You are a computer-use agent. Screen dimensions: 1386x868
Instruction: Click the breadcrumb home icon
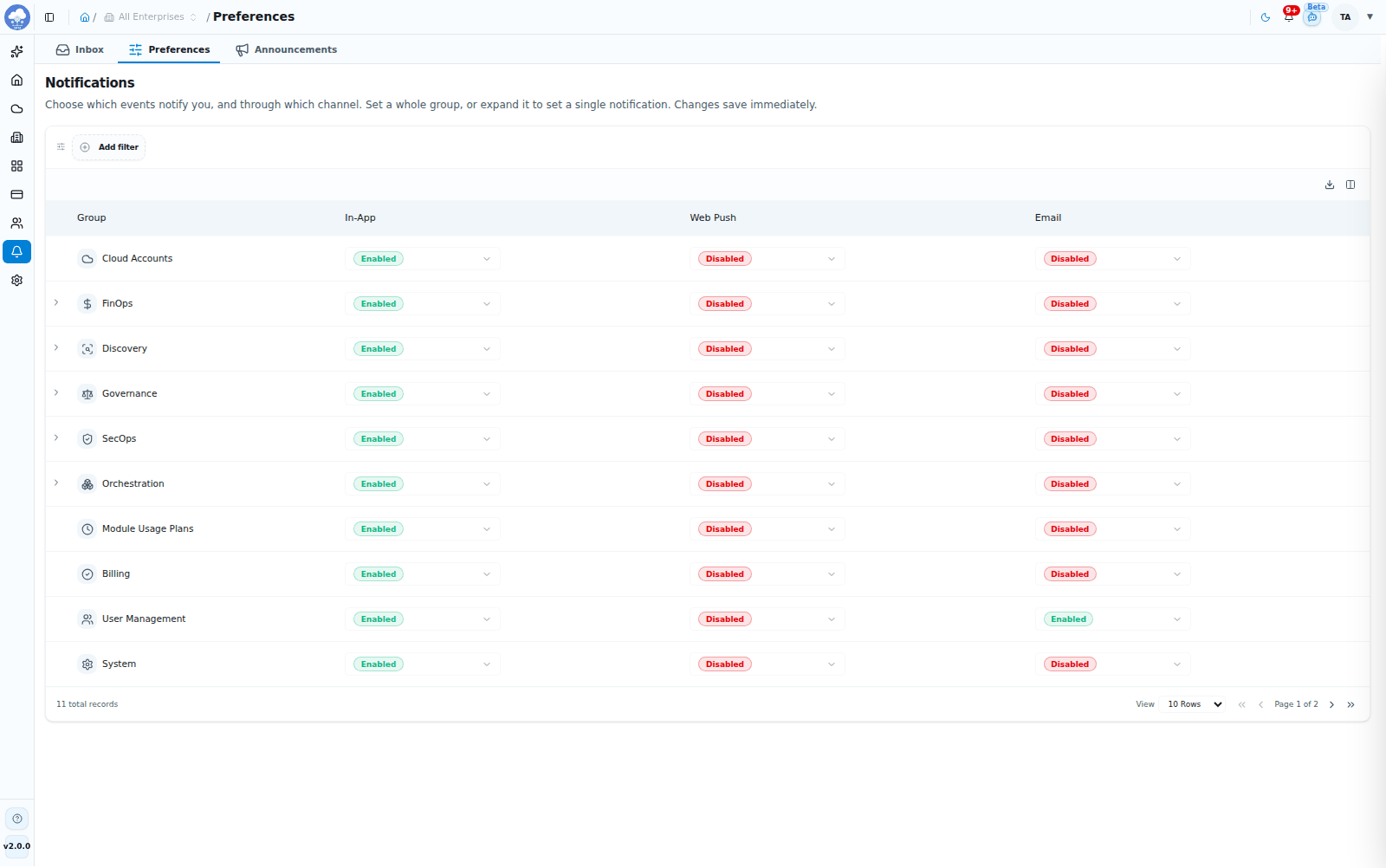[85, 17]
